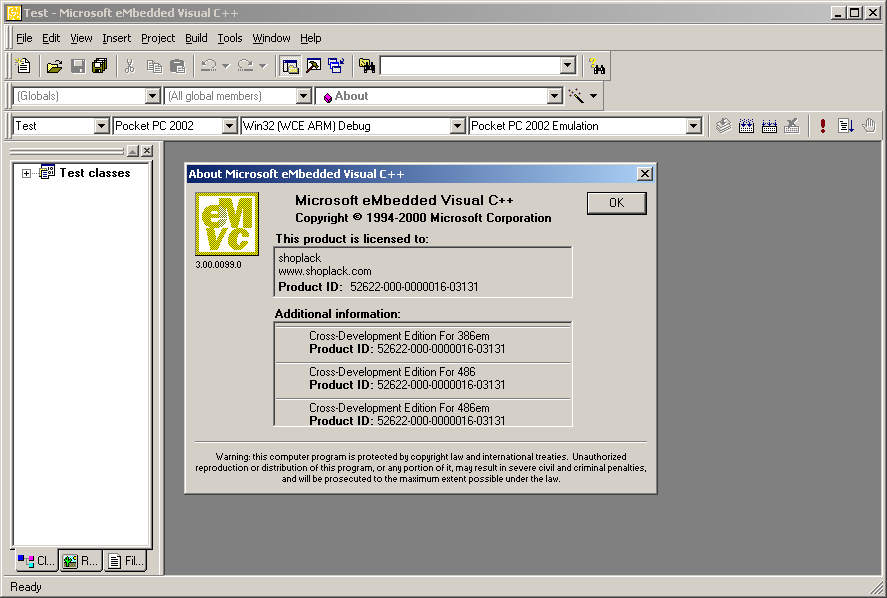
Task: Click the Save floppy disk icon
Action: point(77,66)
